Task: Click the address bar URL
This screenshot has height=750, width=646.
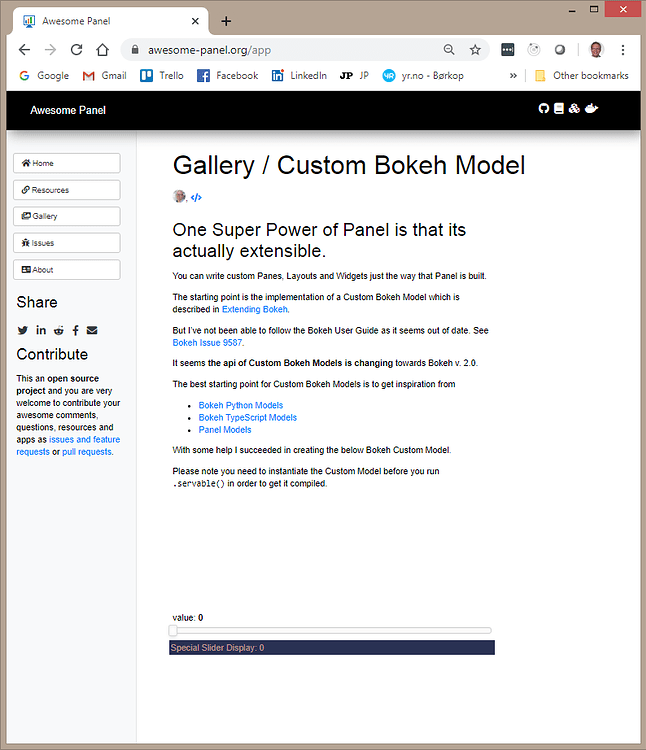Action: (209, 50)
